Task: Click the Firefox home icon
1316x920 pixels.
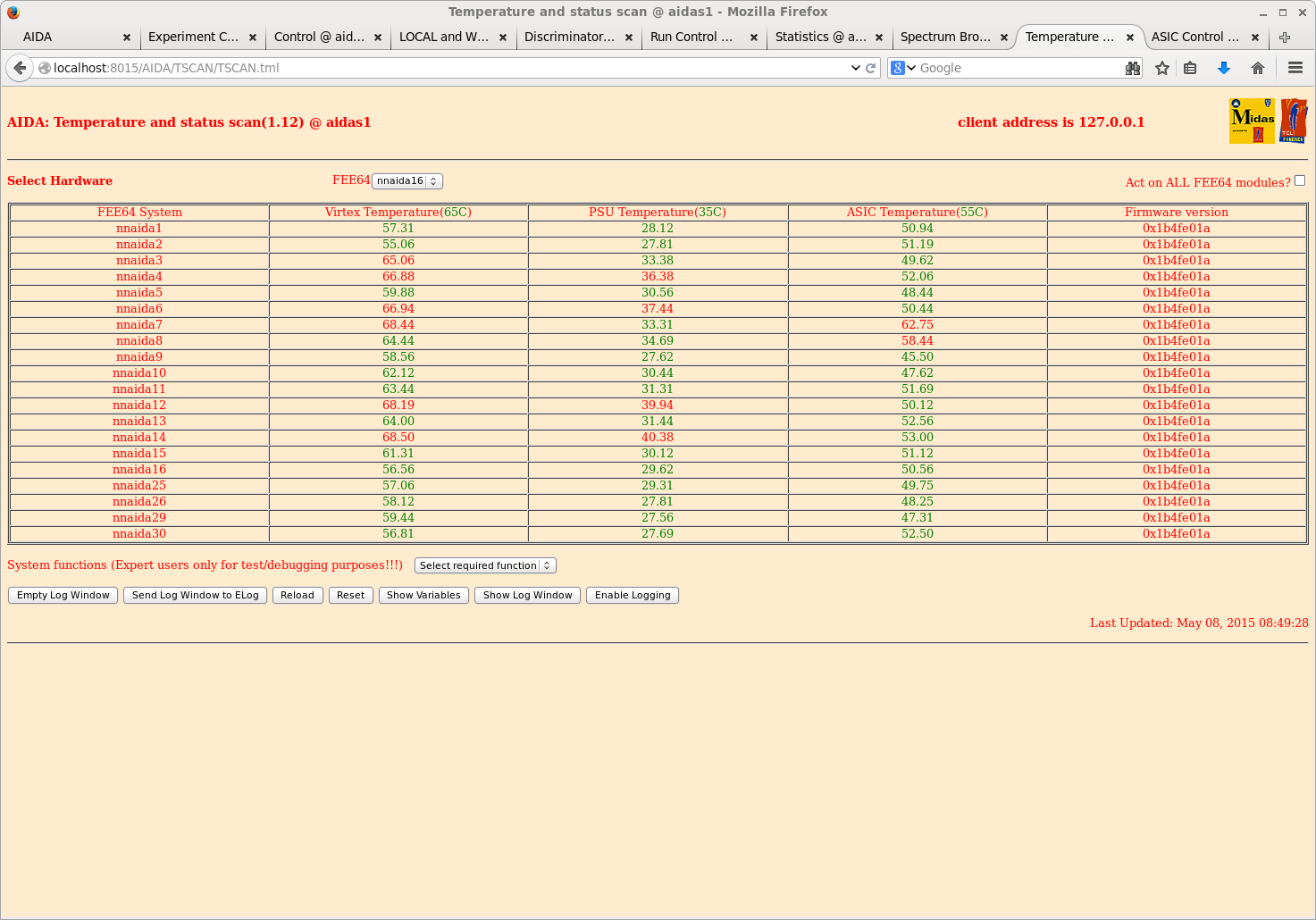Action: click(1258, 68)
